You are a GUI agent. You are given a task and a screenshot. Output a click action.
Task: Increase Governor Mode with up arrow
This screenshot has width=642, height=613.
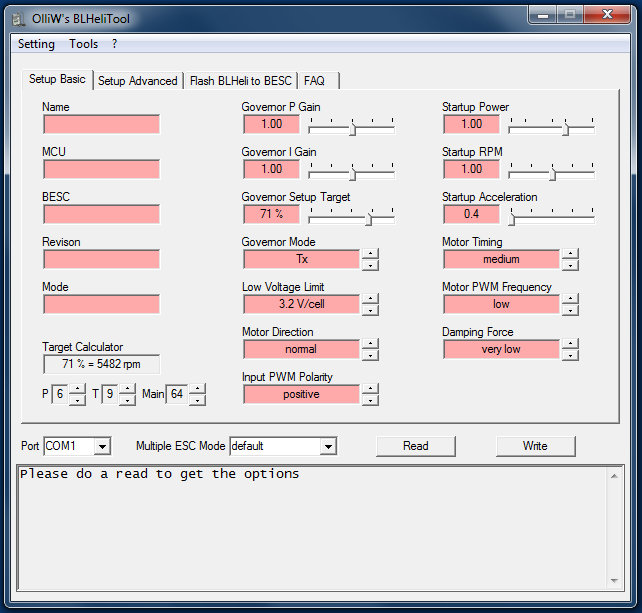(370, 254)
